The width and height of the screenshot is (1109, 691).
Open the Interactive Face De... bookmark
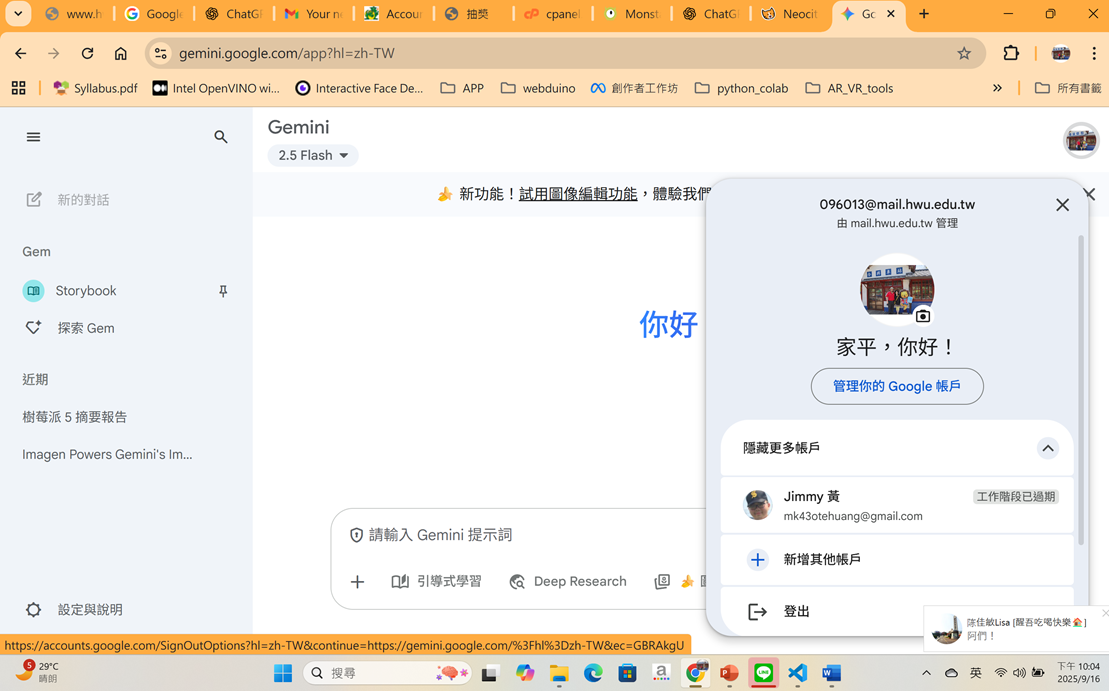359,88
